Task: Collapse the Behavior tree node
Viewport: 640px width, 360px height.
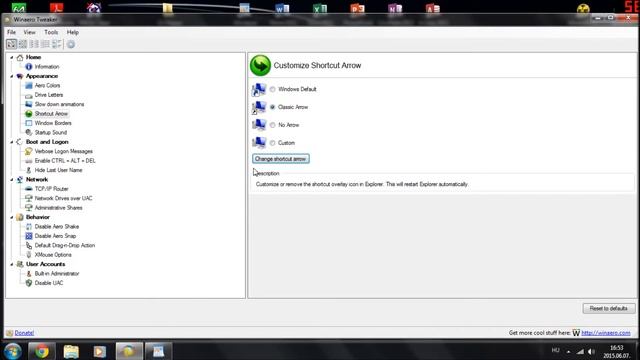Action: coord(11,217)
